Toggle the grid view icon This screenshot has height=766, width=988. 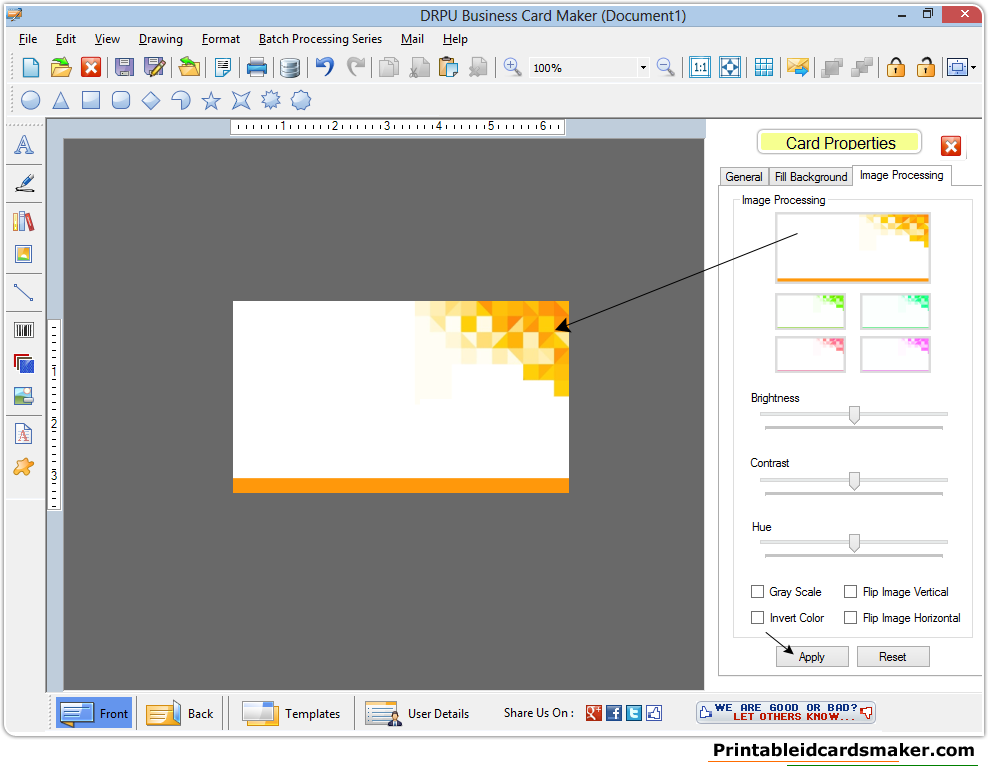[764, 67]
